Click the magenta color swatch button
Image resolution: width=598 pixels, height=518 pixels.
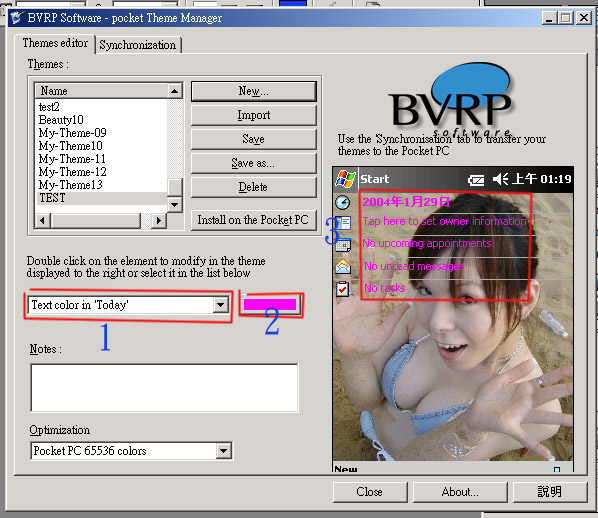point(270,304)
